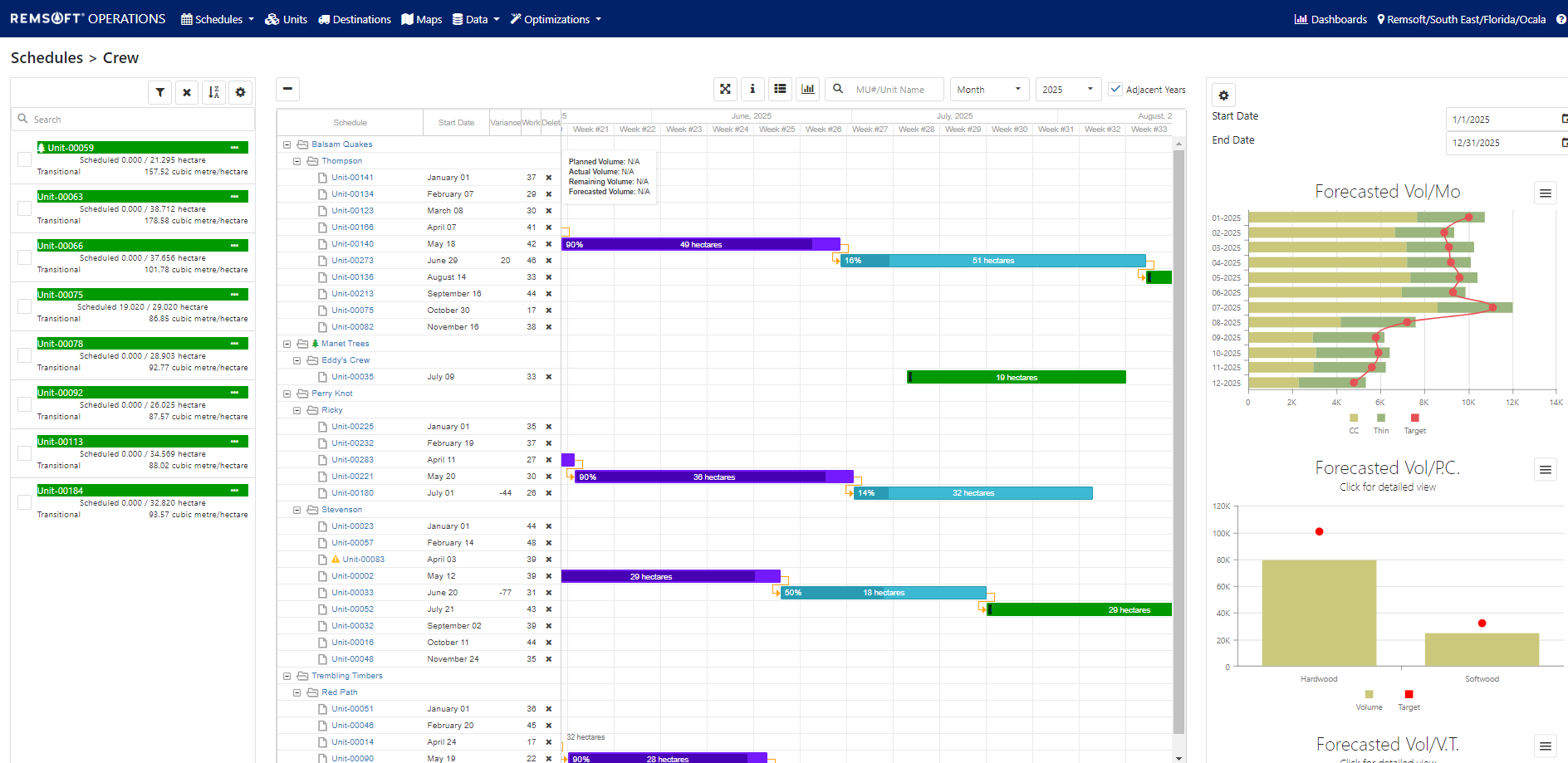This screenshot has height=763, width=1568.
Task: Click the Dashboards icon in the top bar
Action: tap(1301, 19)
